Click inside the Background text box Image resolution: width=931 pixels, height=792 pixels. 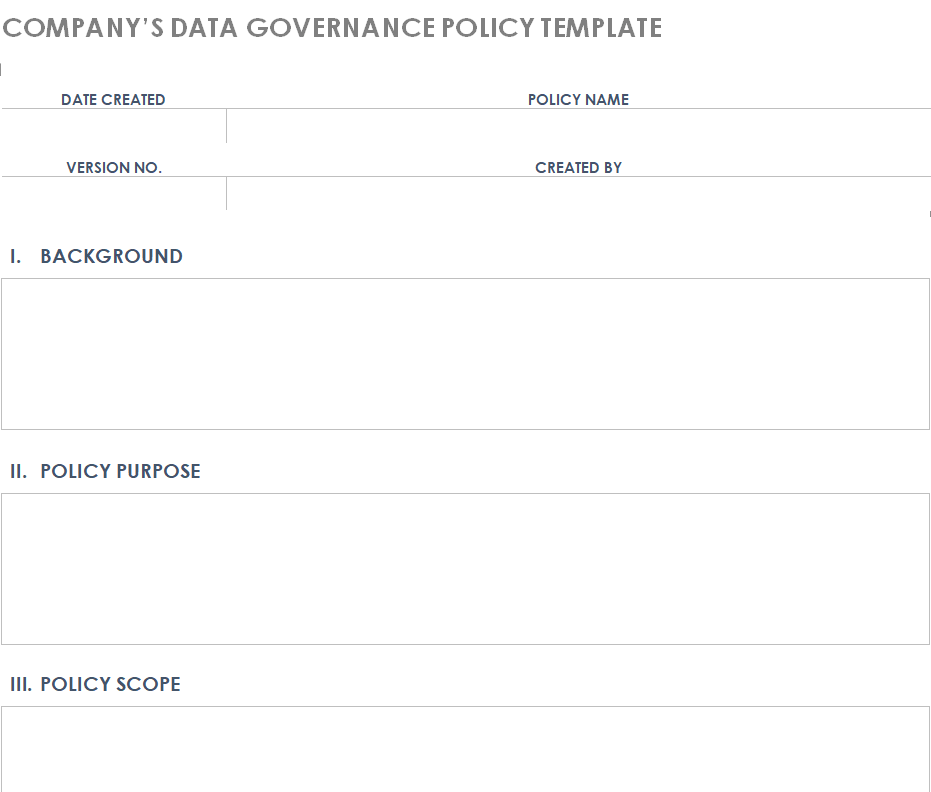point(465,354)
